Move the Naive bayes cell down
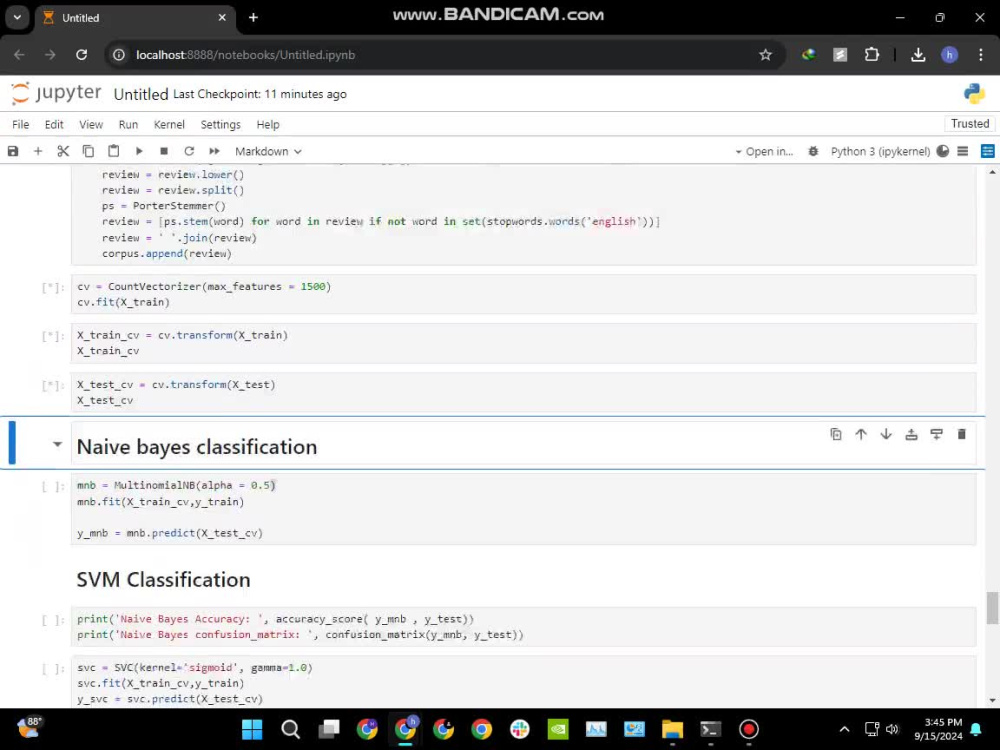This screenshot has height=750, width=1000. click(x=886, y=434)
